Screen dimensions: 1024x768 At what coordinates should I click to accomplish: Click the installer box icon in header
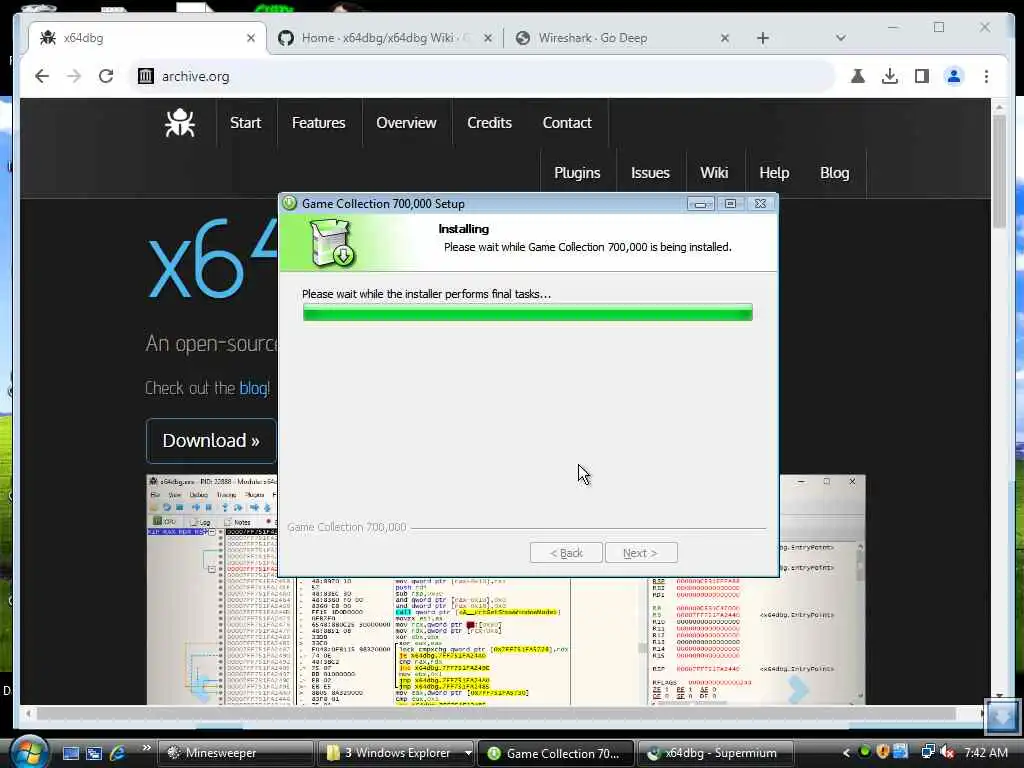point(331,243)
